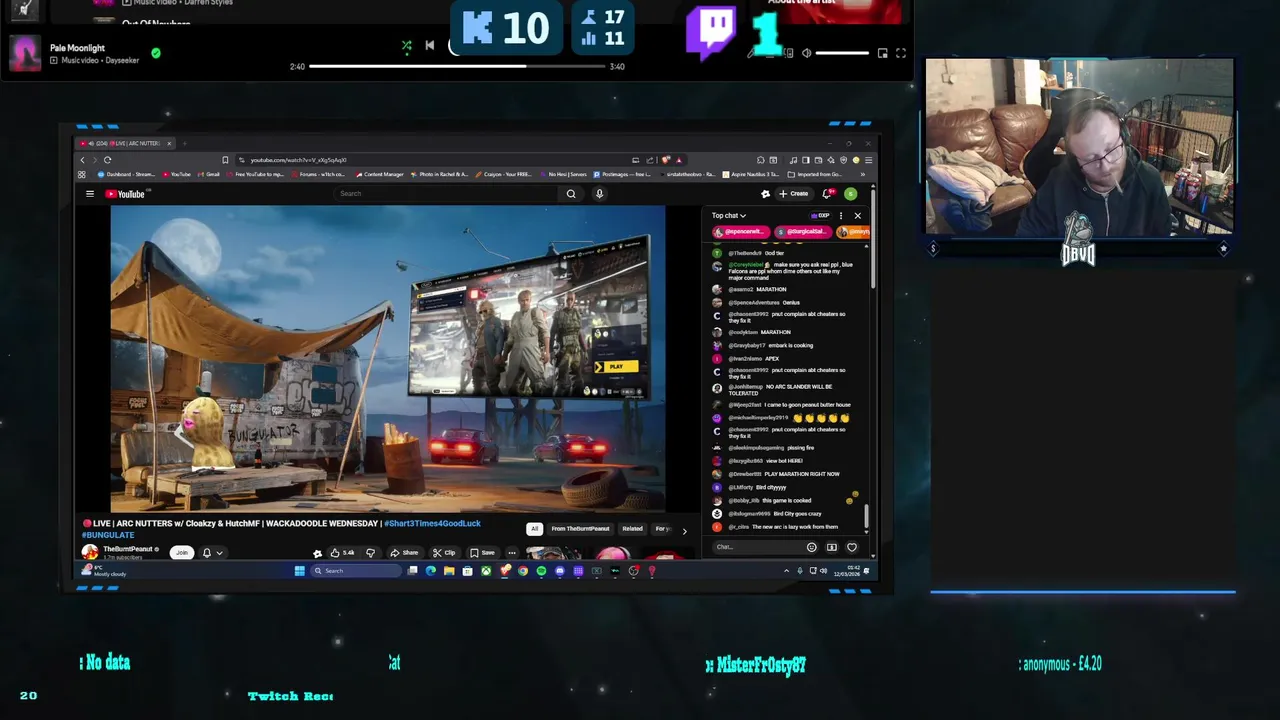Viewport: 1280px width, 720px height.
Task: Open the taskbar weather widget
Action: 105,571
